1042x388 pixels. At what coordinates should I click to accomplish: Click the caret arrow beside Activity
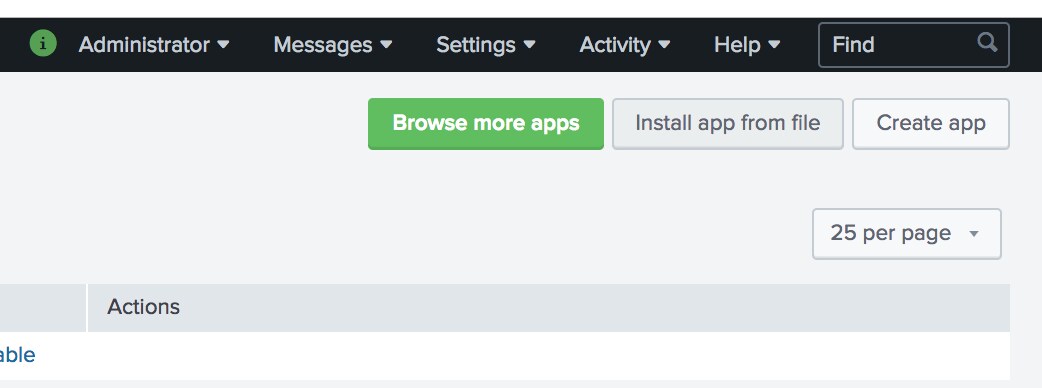tap(664, 45)
